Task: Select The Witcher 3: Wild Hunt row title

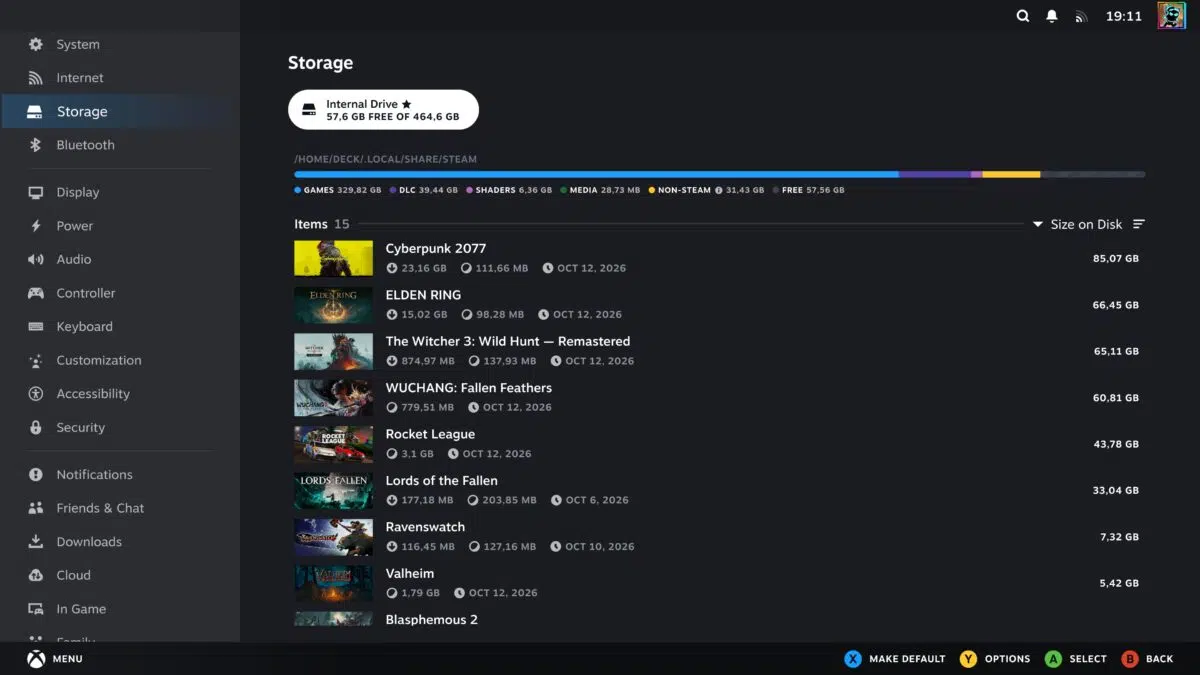Action: click(508, 341)
